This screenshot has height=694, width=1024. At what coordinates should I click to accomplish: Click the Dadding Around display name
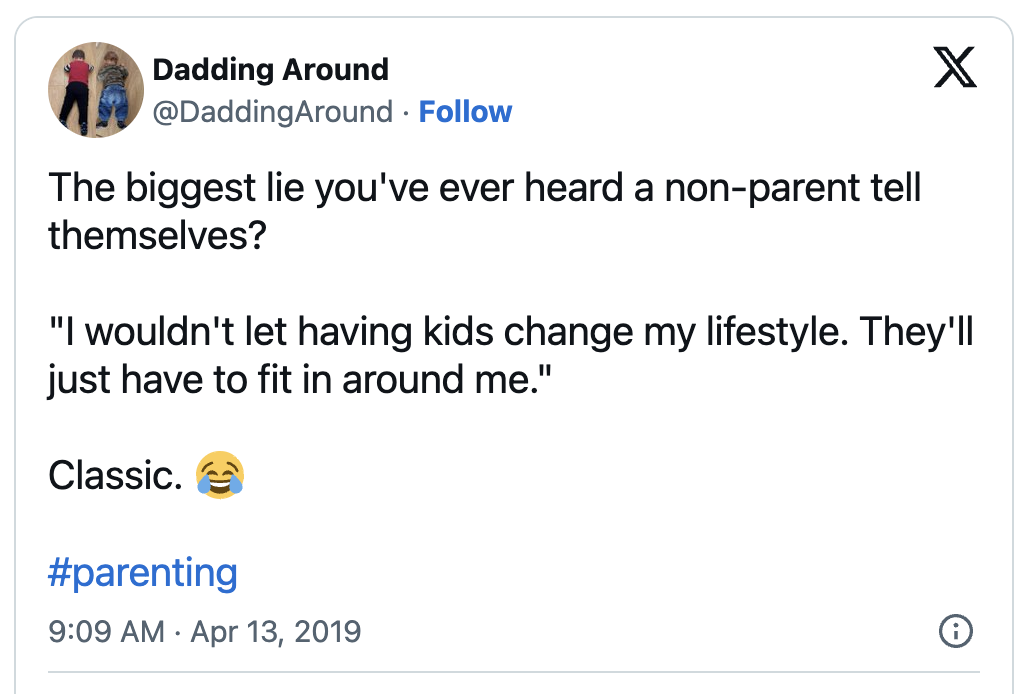(270, 70)
